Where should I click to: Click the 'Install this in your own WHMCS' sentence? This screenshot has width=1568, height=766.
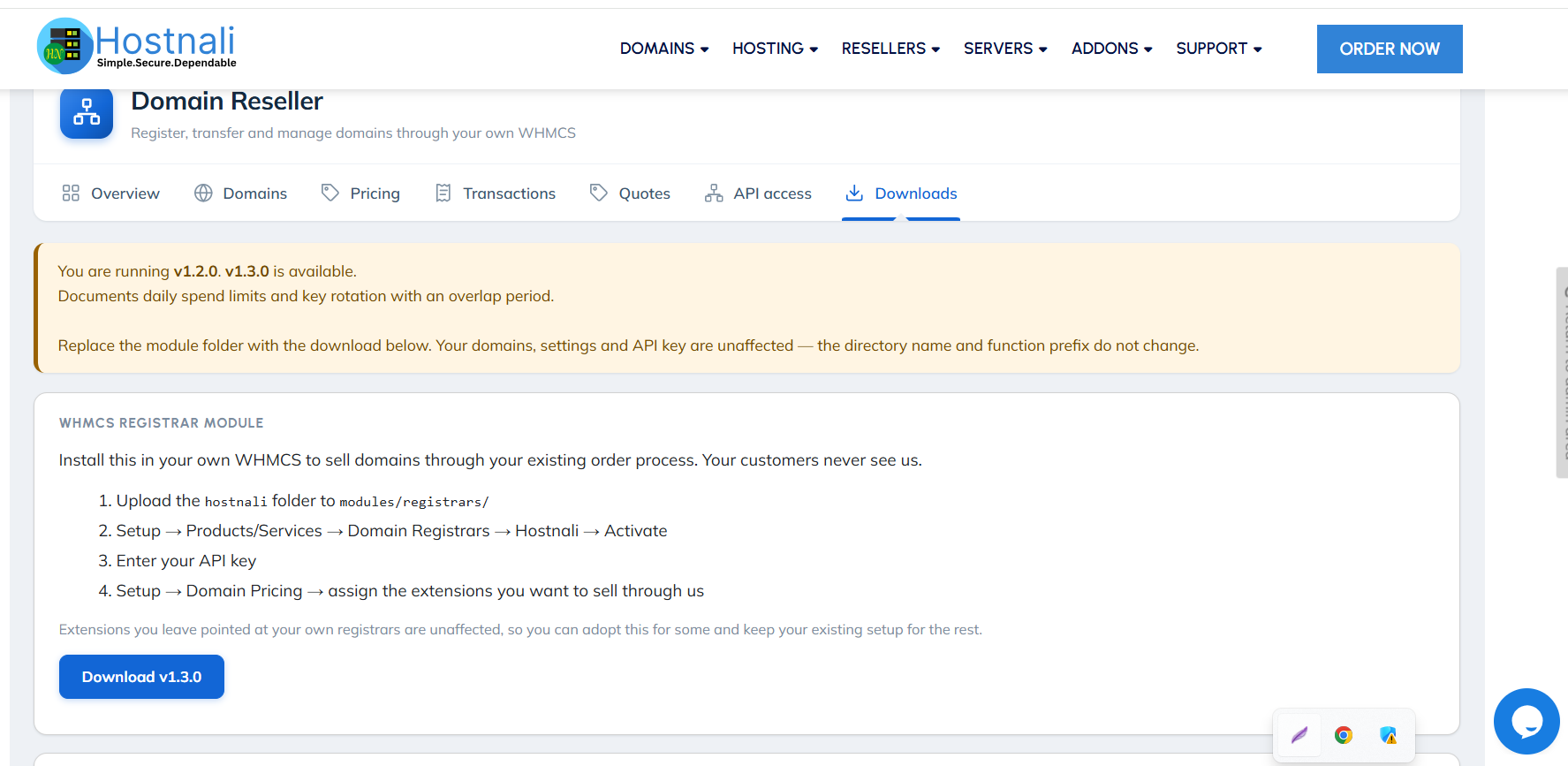click(x=490, y=460)
